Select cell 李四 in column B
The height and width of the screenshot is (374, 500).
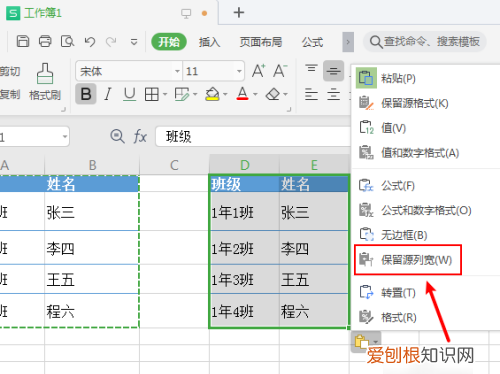[92, 248]
